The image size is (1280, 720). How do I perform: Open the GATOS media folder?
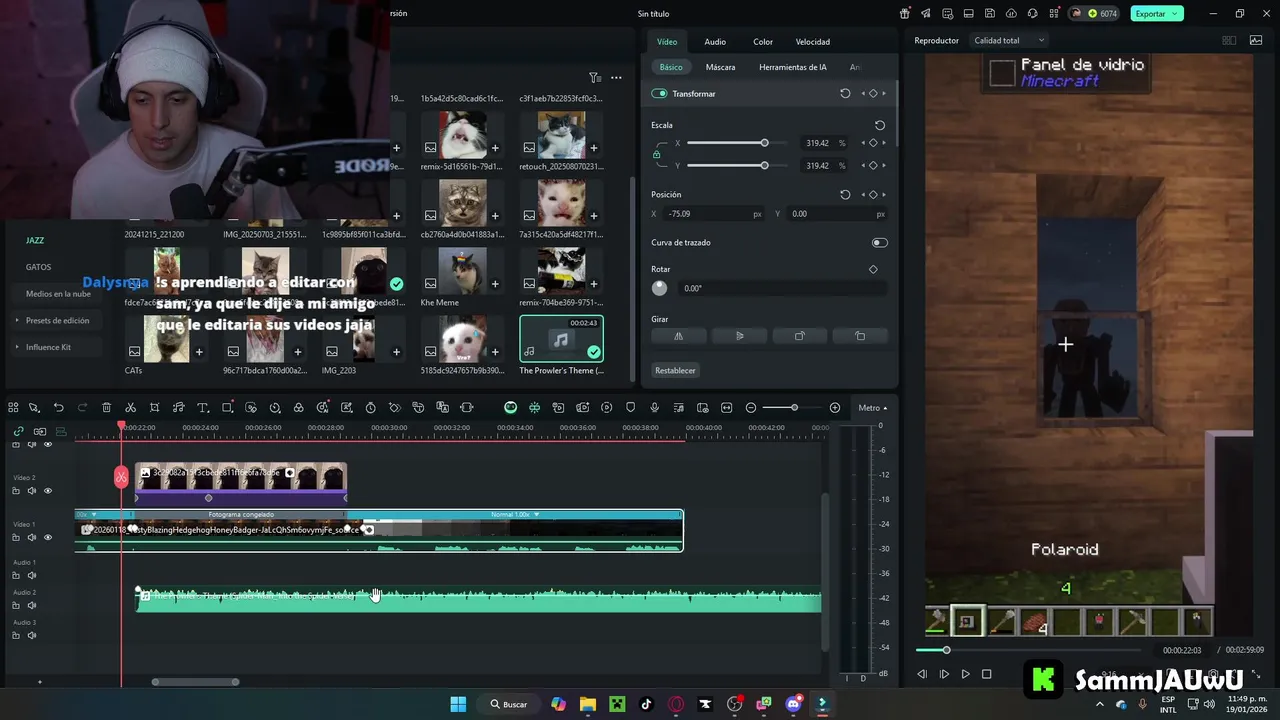click(x=38, y=267)
